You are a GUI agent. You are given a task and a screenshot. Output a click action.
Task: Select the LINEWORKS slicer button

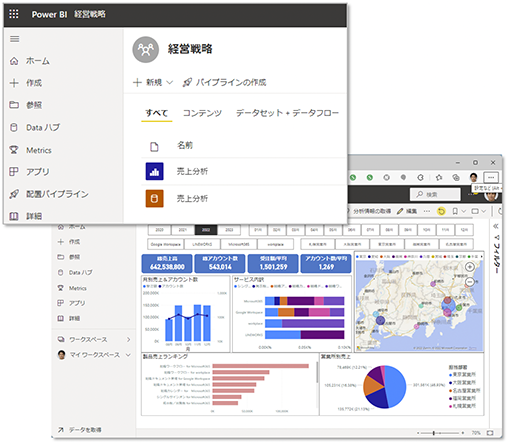click(202, 244)
